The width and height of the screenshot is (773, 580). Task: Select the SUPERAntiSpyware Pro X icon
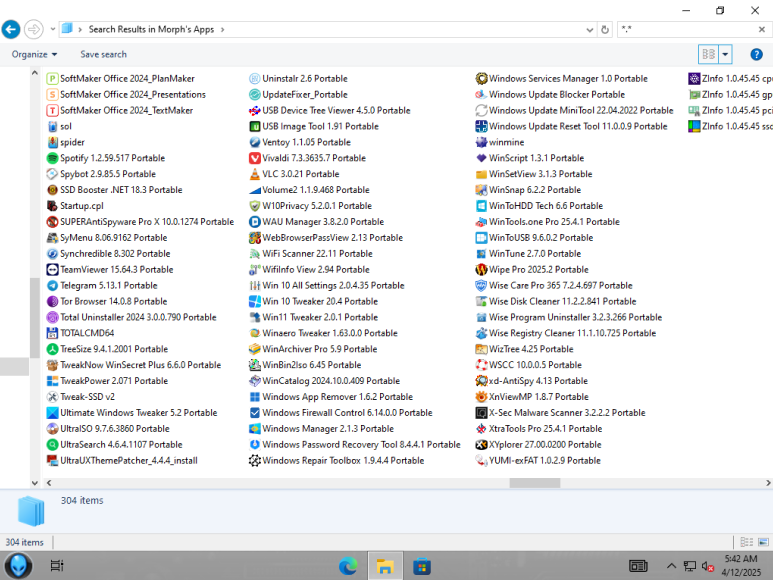52,222
